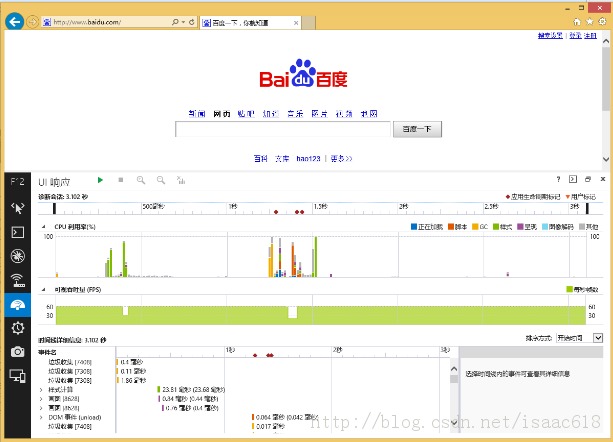Open the 贴吧 link
The height and width of the screenshot is (442, 613).
coord(246,114)
